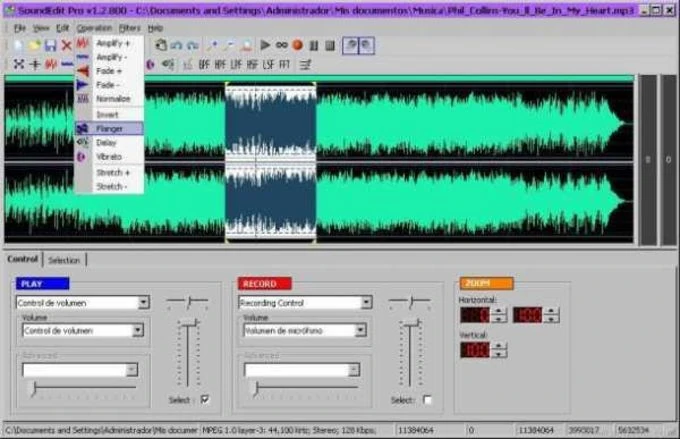Viewport: 680px width, 439px height.
Task: Increase first Horizontal zoom value
Action: tap(499, 311)
